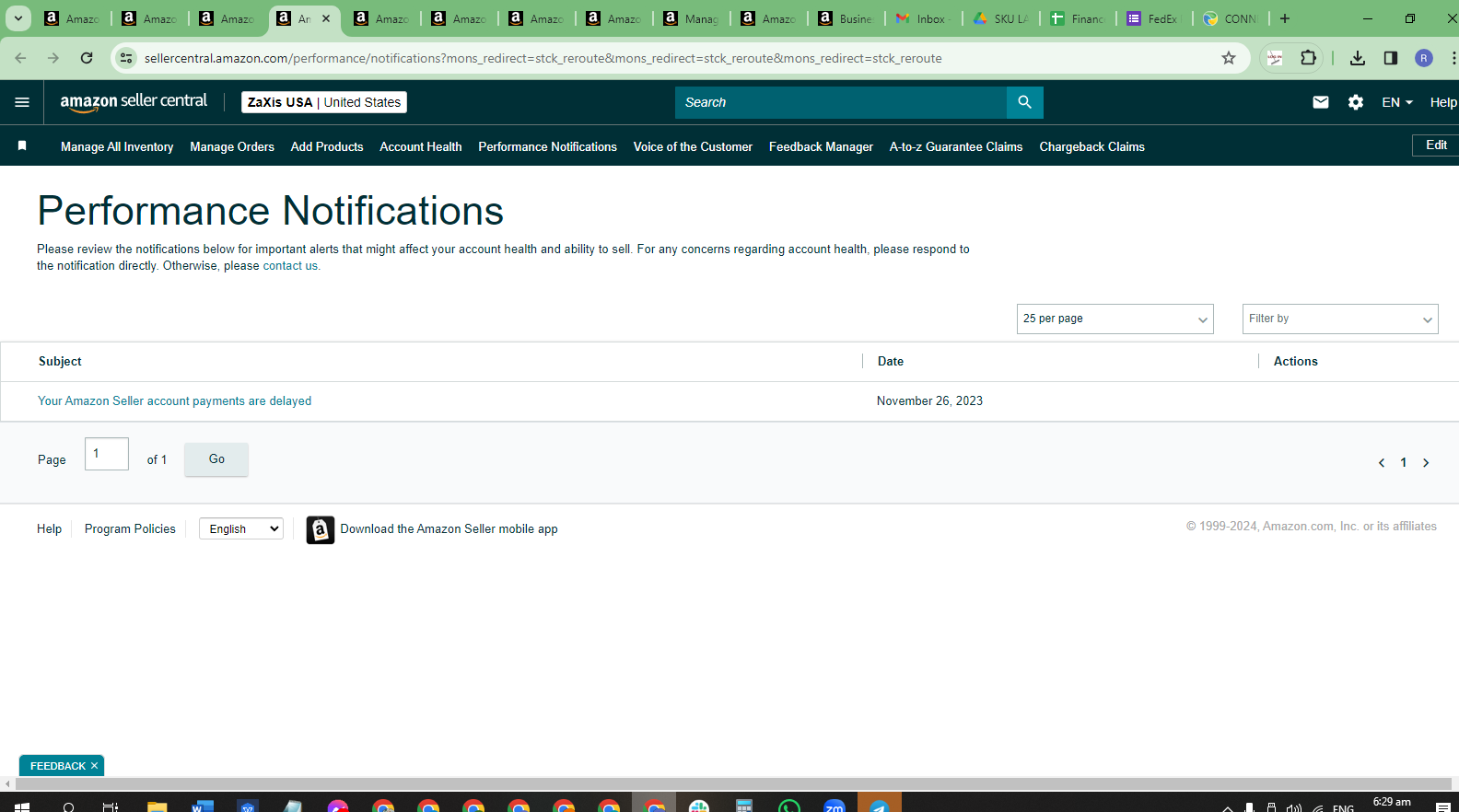Click the Go page button
The image size is (1459, 812).
pyautogui.click(x=216, y=458)
